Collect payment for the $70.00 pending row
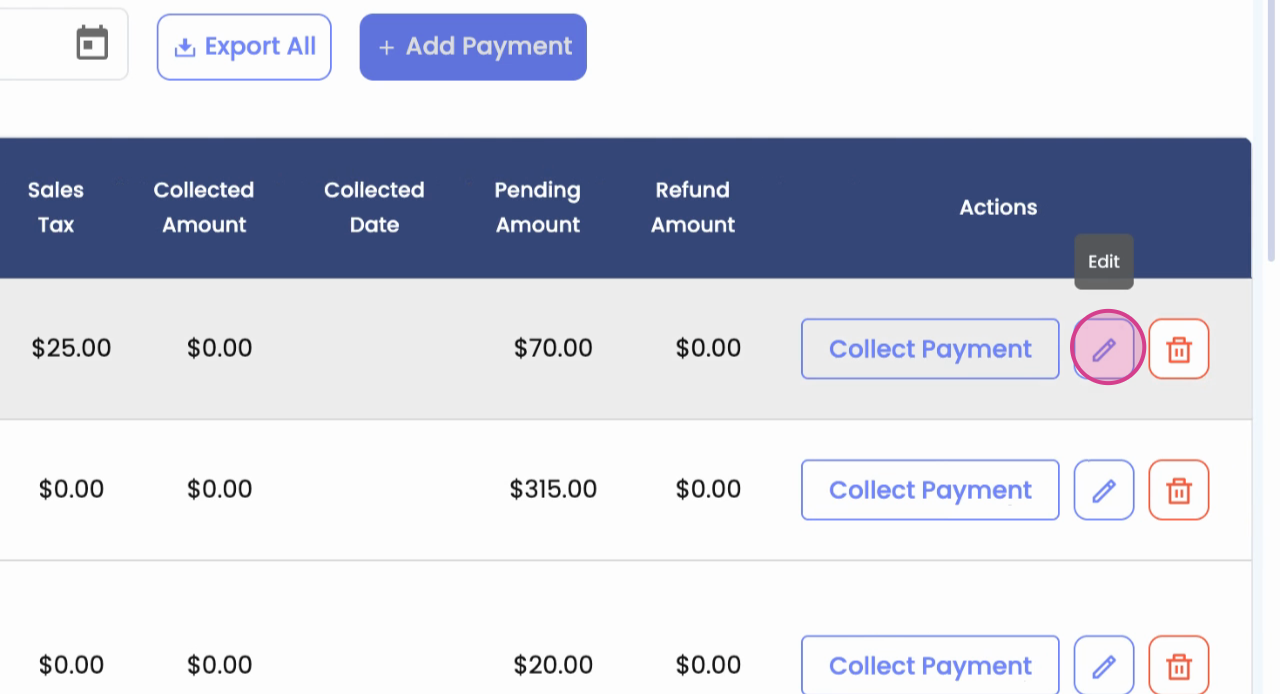This screenshot has height=694, width=1280. click(x=930, y=349)
